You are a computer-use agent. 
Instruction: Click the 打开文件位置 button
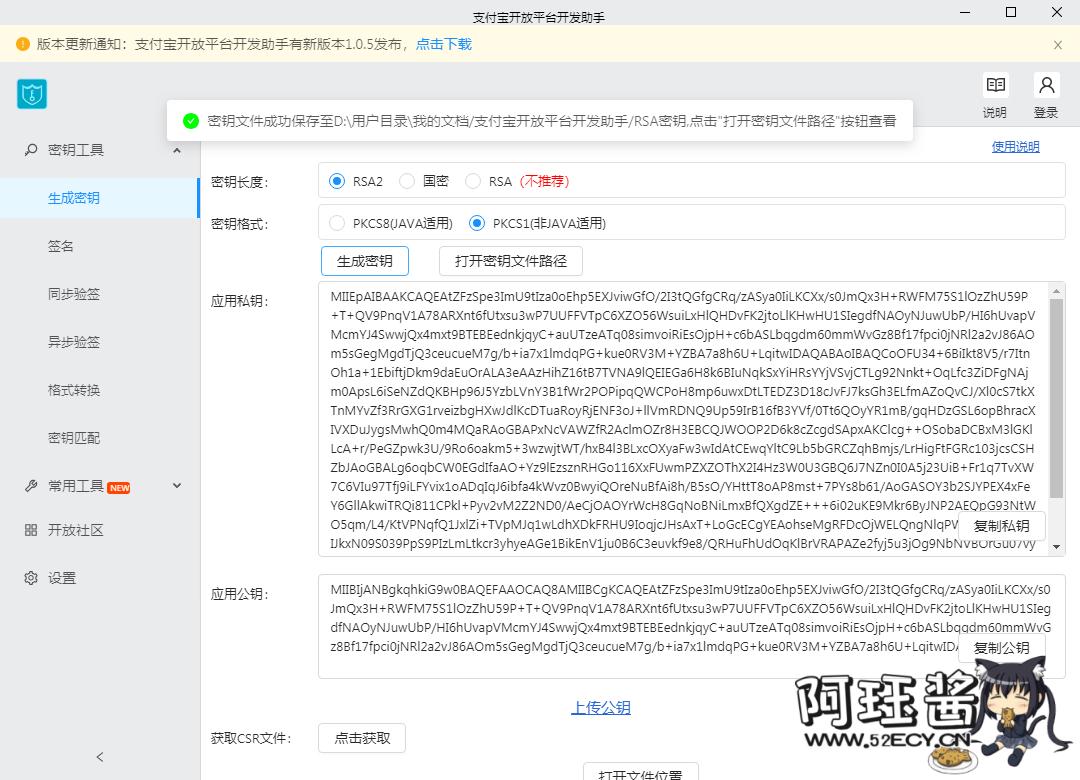pyautogui.click(x=641, y=772)
